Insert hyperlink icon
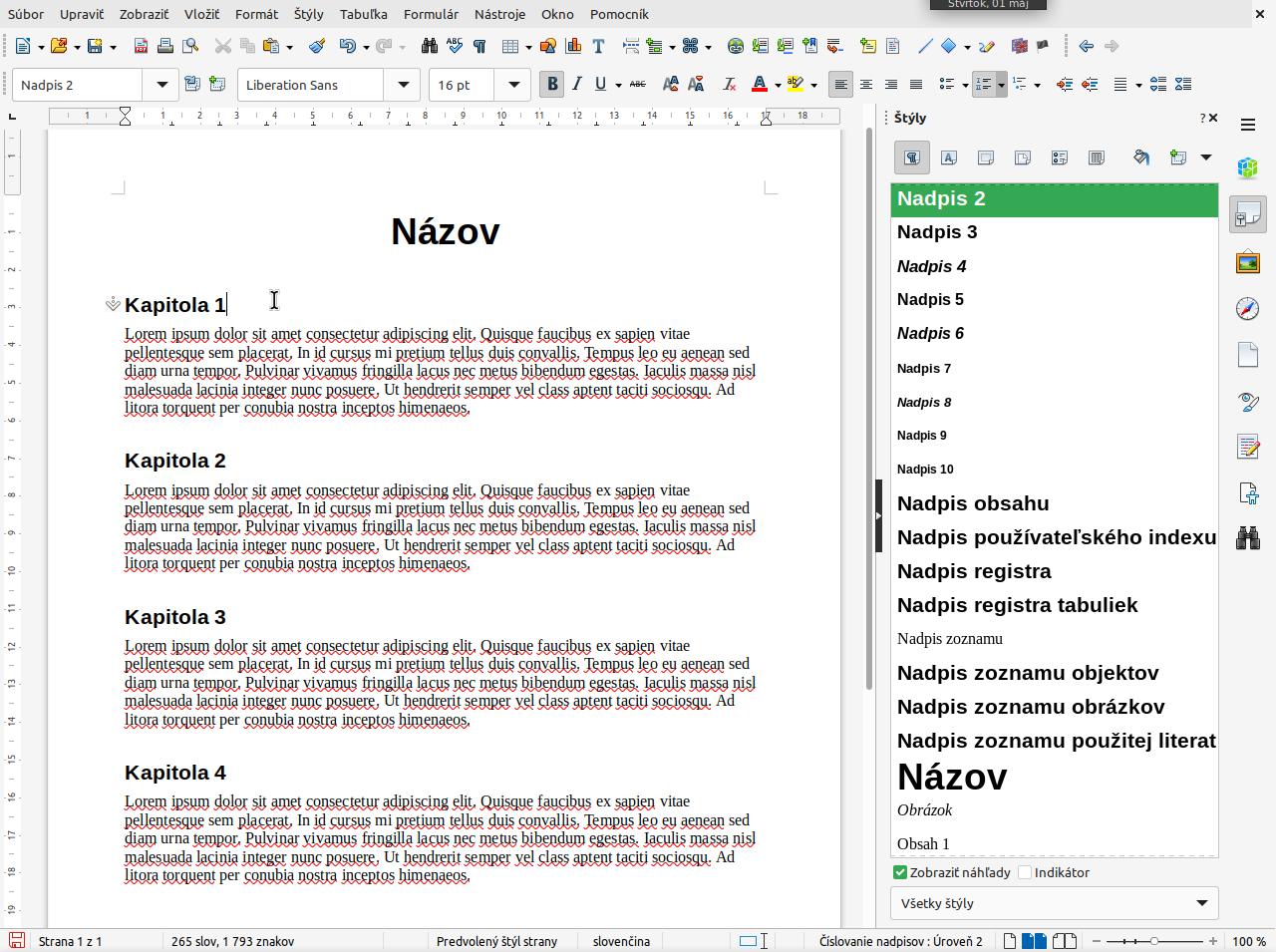Screen dimensions: 1276x952 [x=736, y=46]
